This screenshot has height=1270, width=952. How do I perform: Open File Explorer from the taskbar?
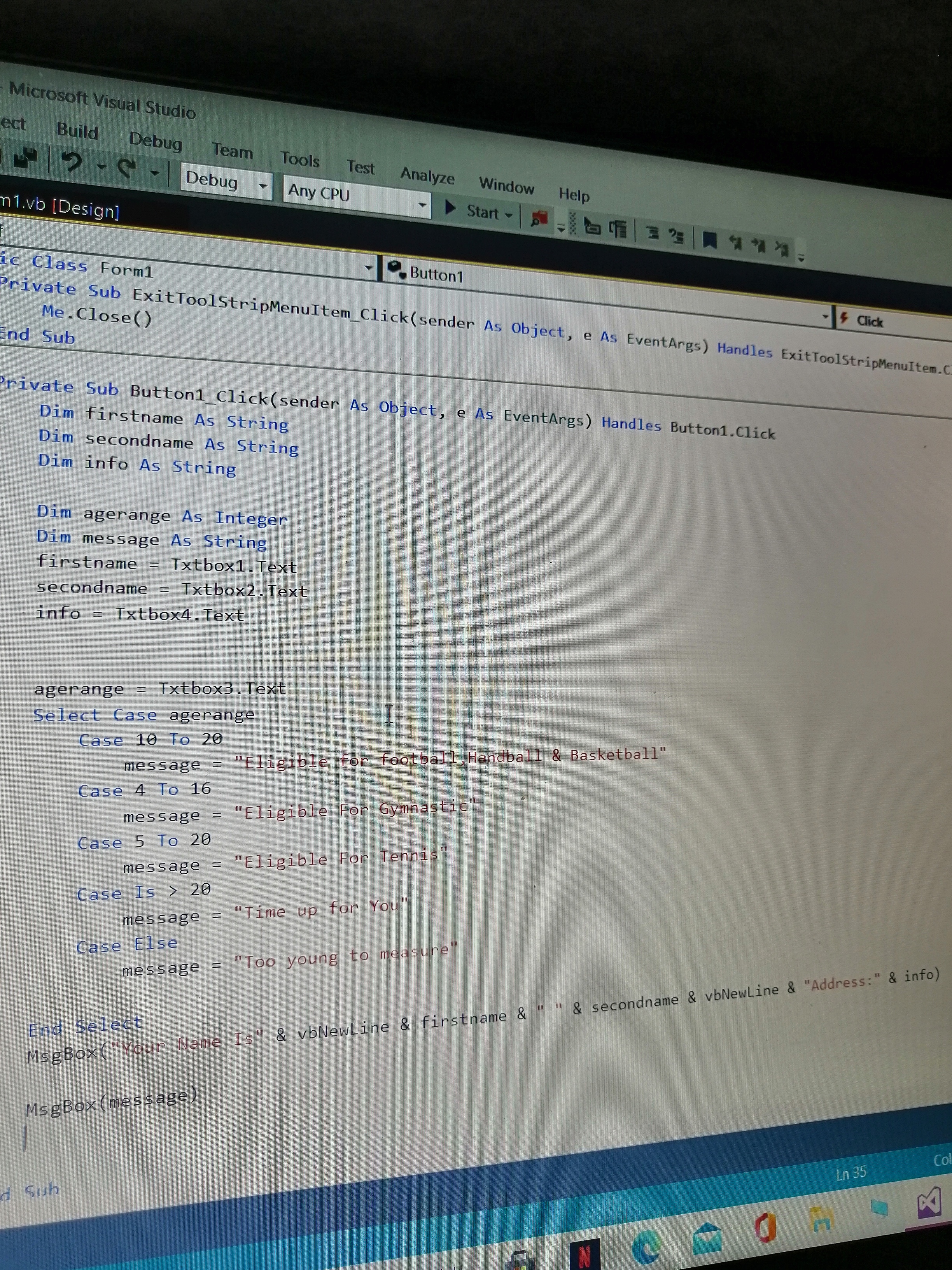(821, 1219)
